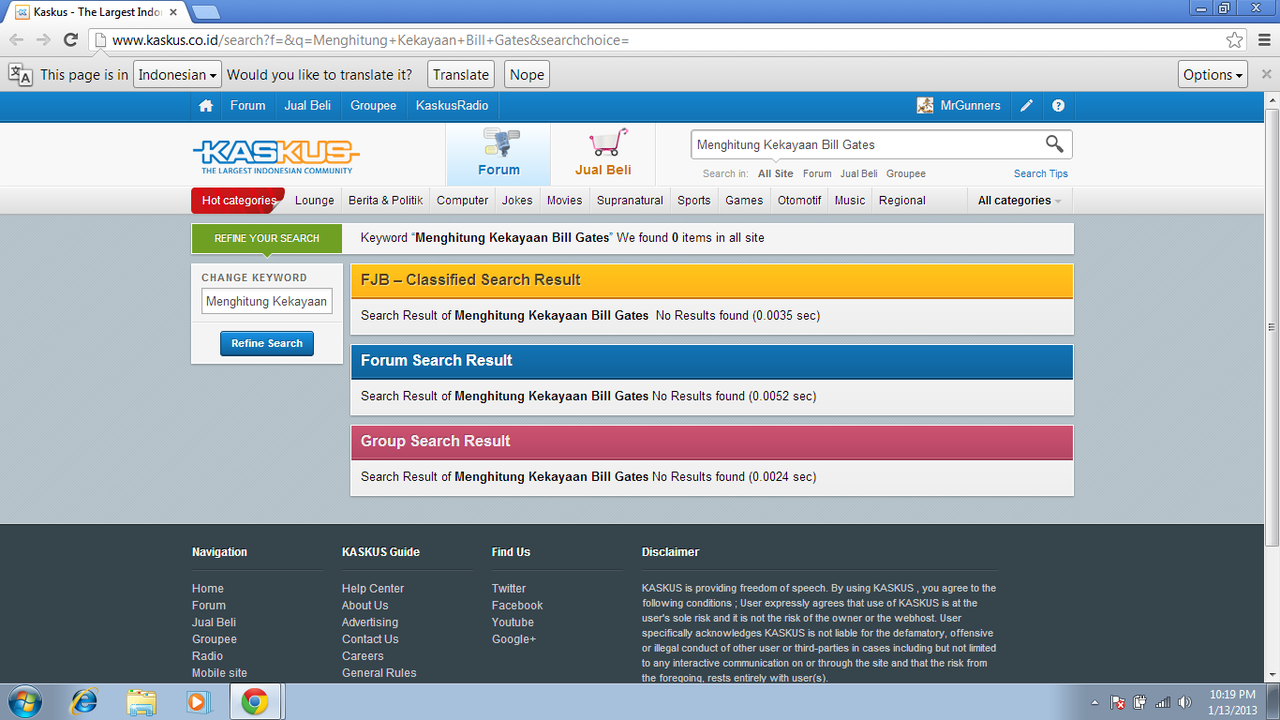This screenshot has height=720, width=1280.
Task: Select the Hot categories tab
Action: pos(238,200)
